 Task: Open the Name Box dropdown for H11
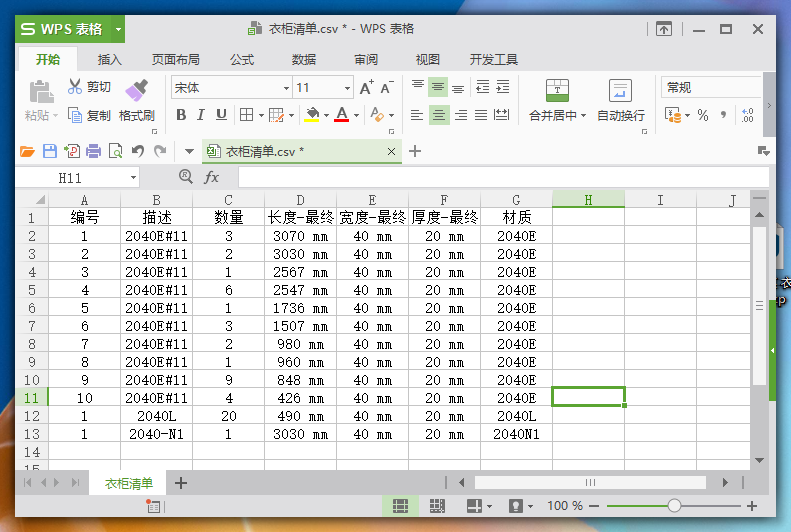tap(134, 178)
